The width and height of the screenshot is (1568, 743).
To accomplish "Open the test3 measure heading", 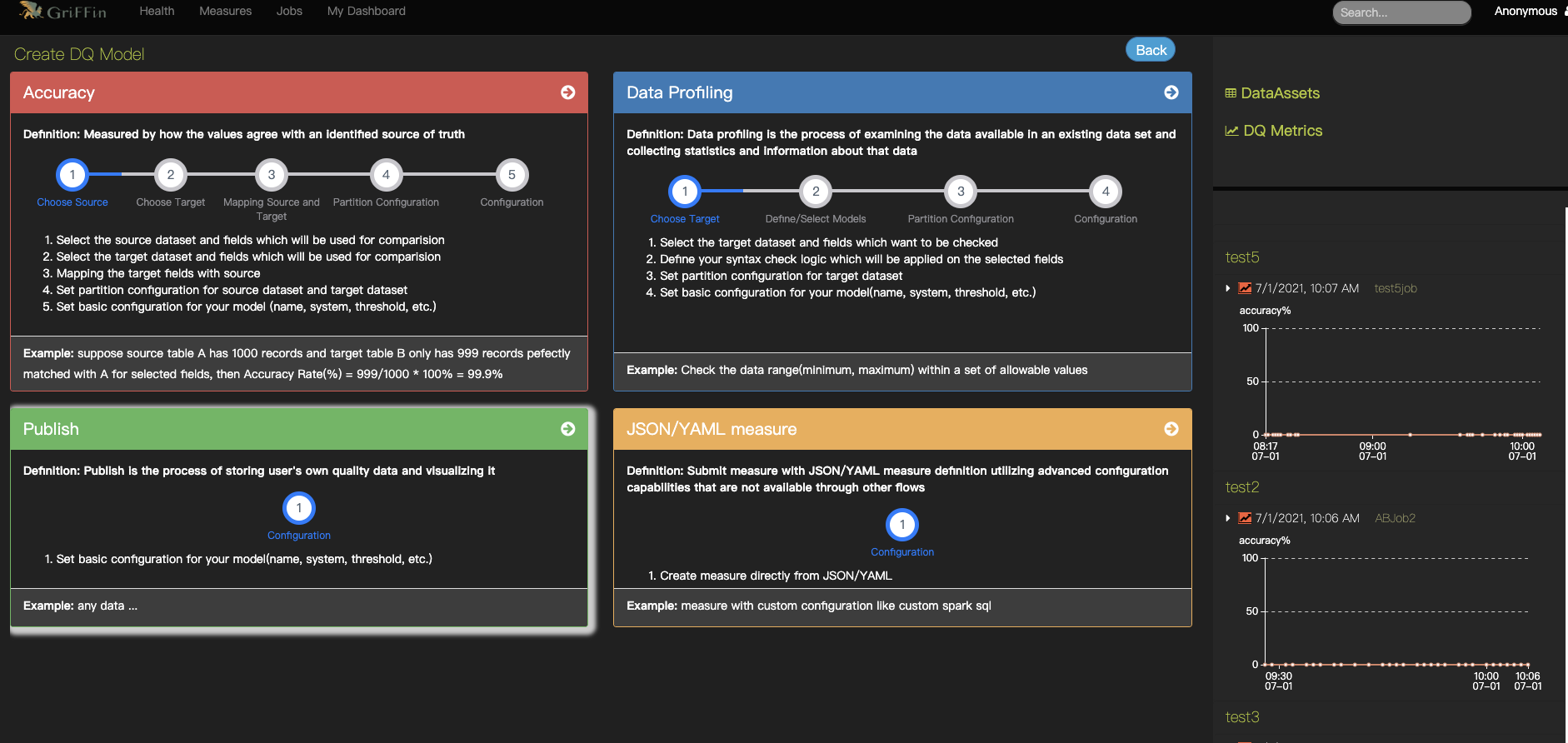I will [x=1242, y=717].
